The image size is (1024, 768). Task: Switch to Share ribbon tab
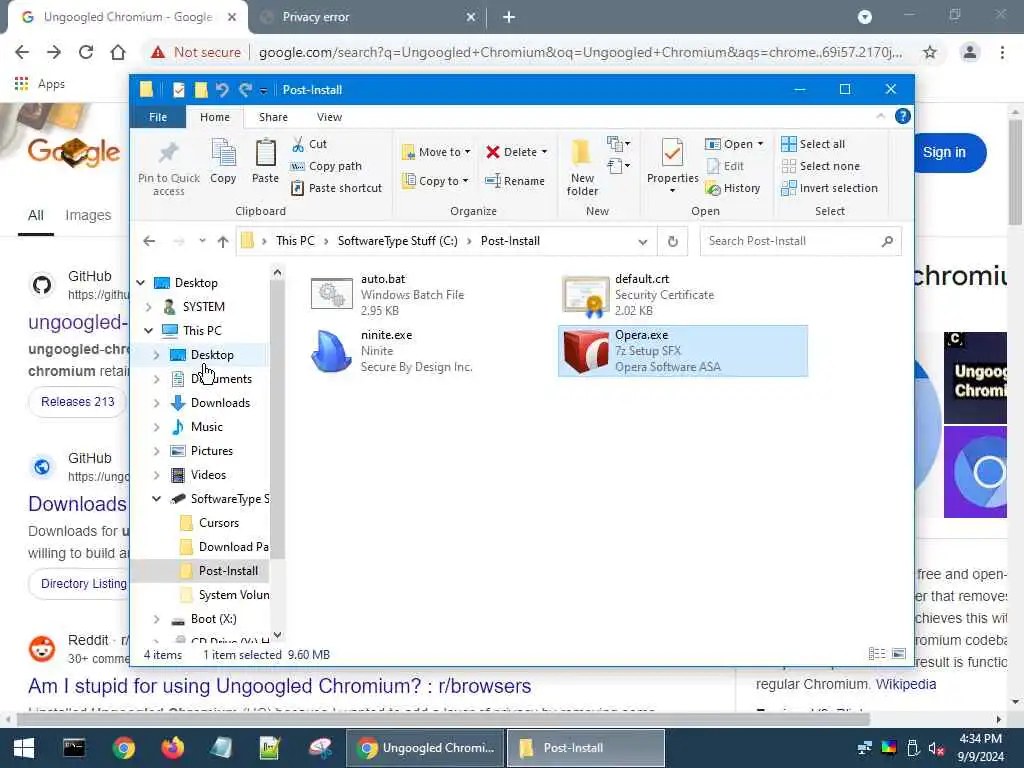[273, 117]
